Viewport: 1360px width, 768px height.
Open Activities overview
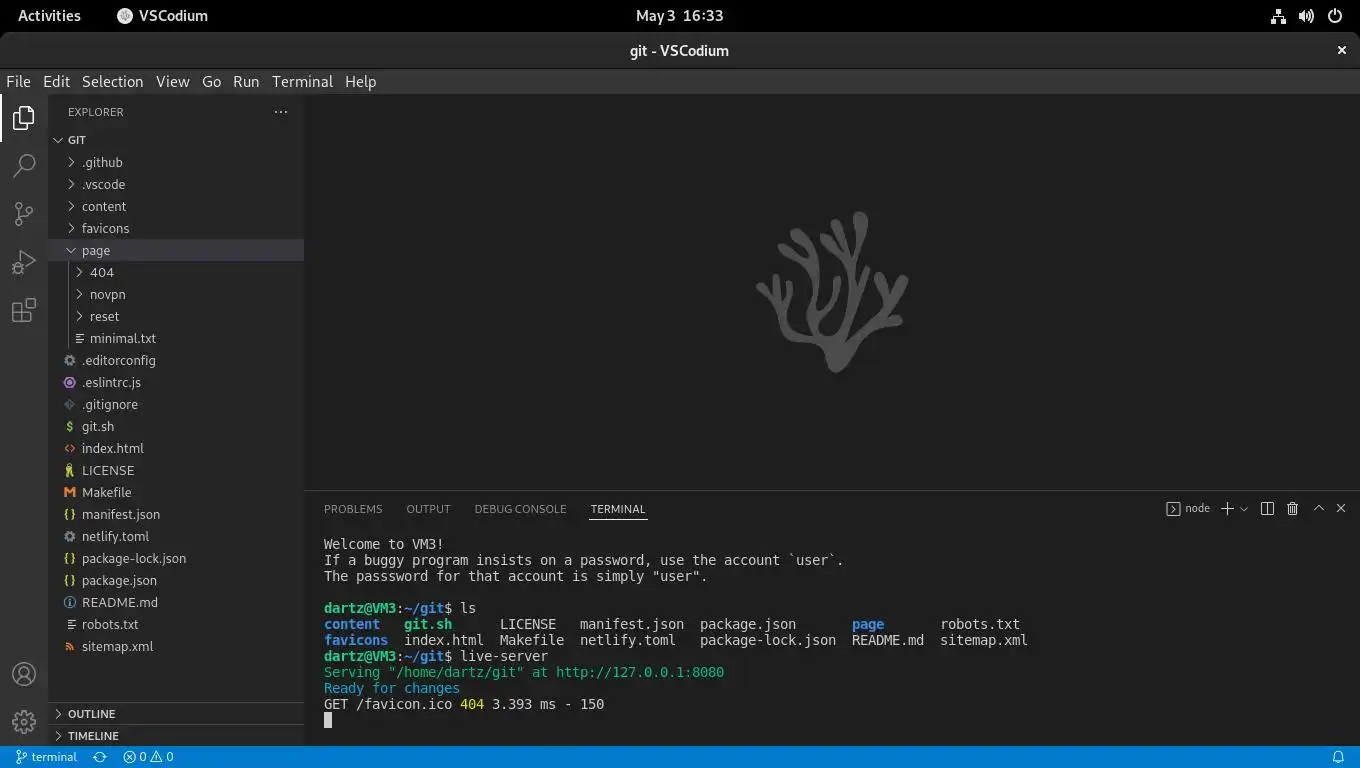(49, 16)
